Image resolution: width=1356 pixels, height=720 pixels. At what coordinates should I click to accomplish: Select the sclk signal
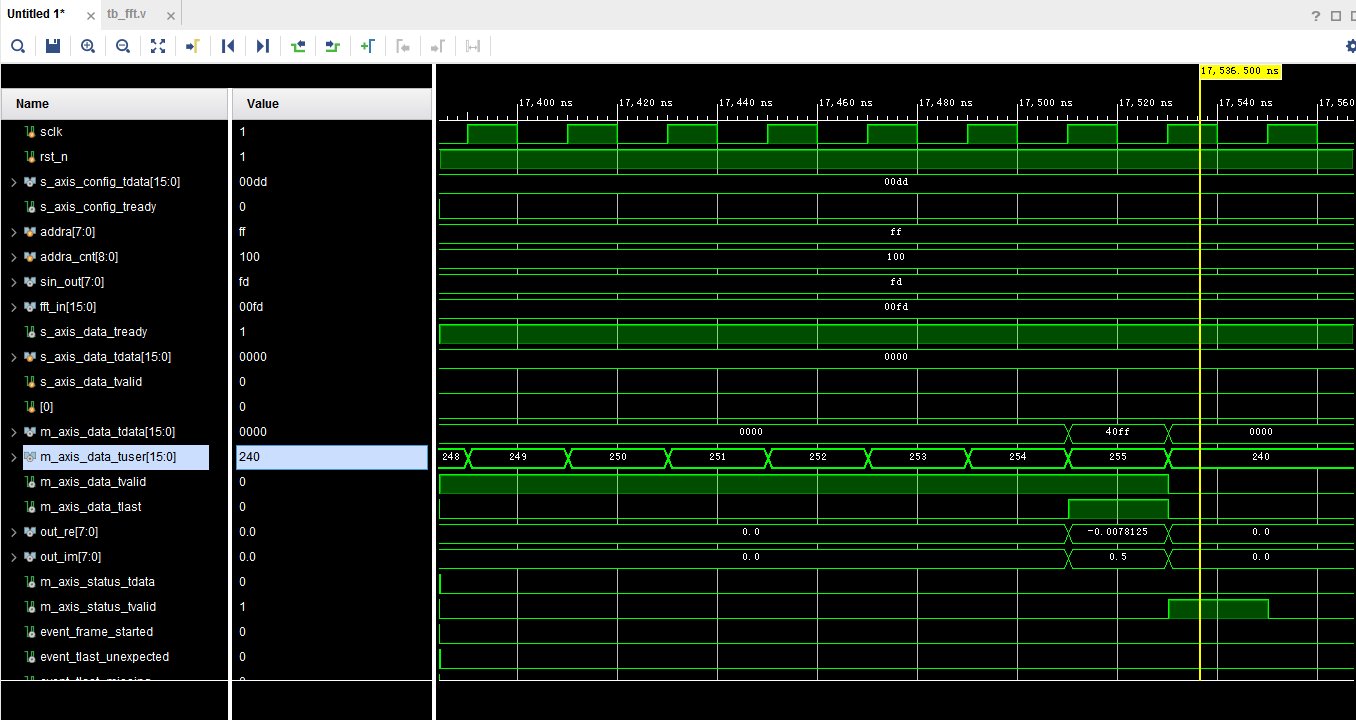[x=51, y=132]
